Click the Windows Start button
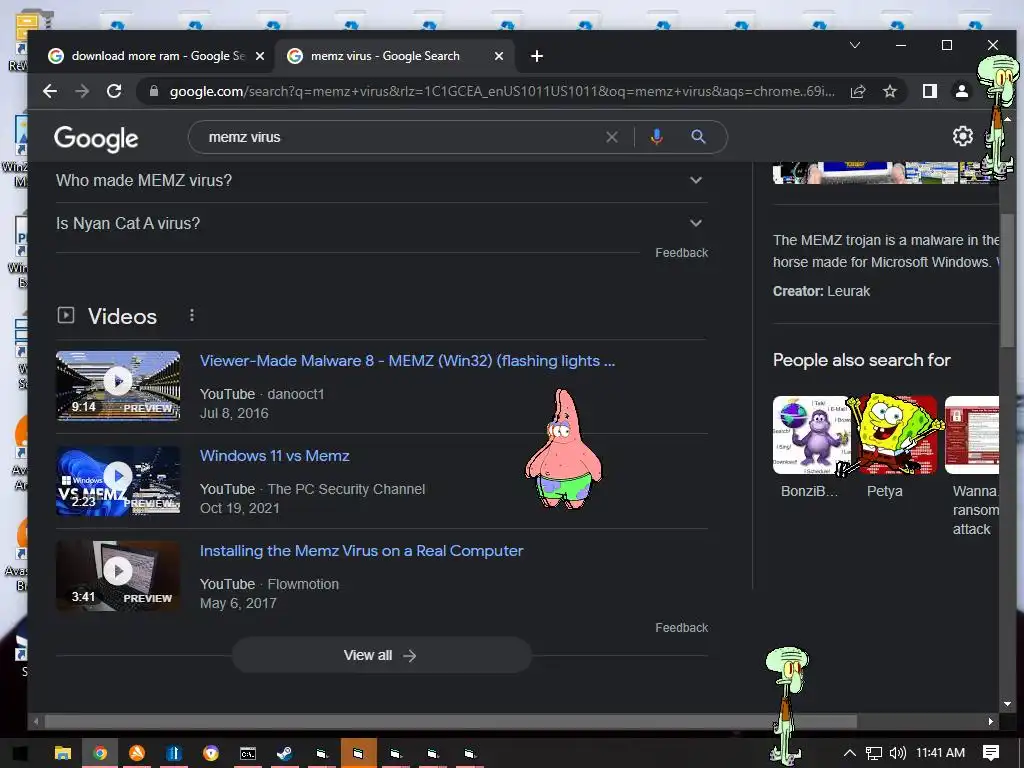1024x768 pixels. pos(21,753)
